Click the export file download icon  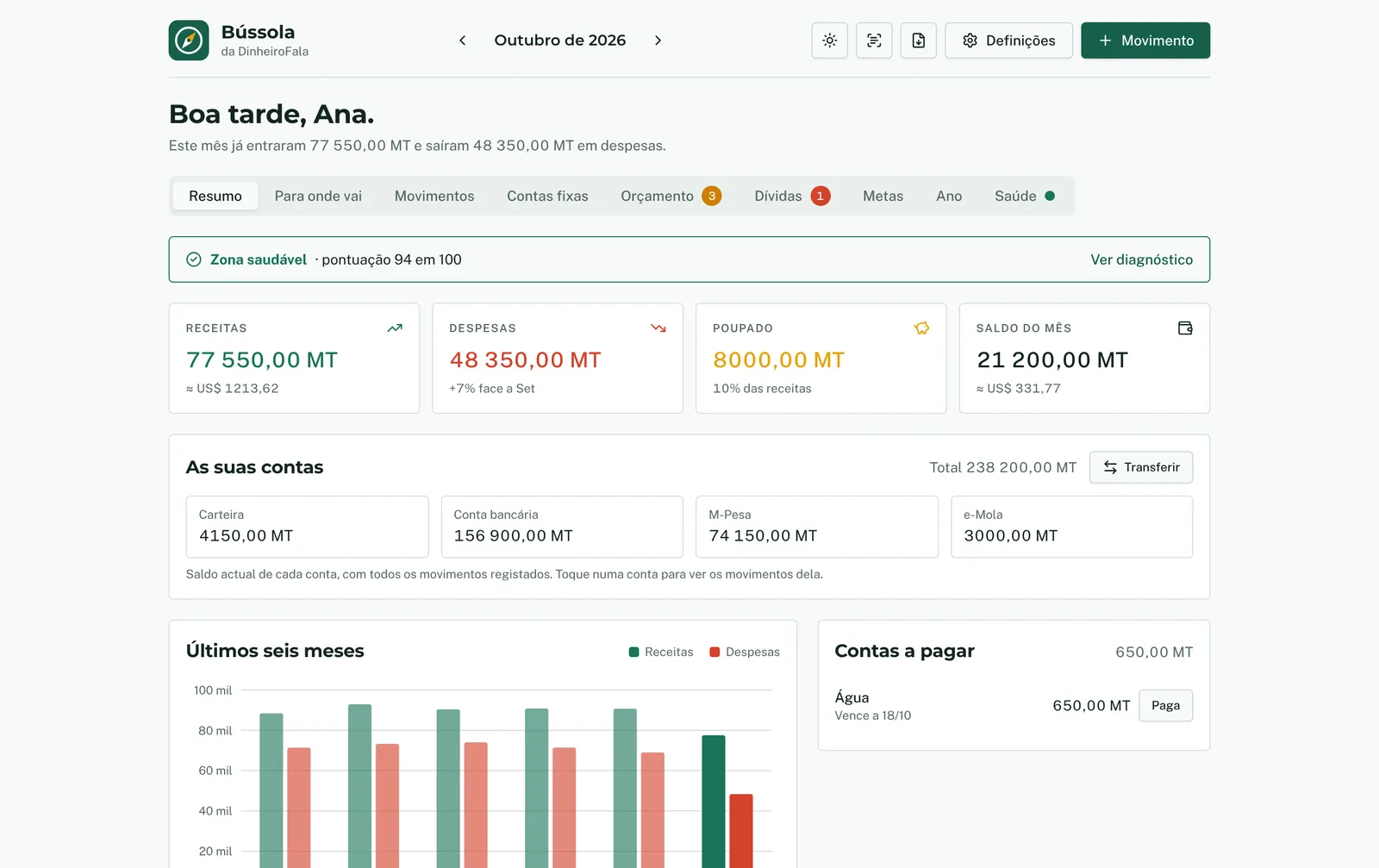click(x=919, y=41)
